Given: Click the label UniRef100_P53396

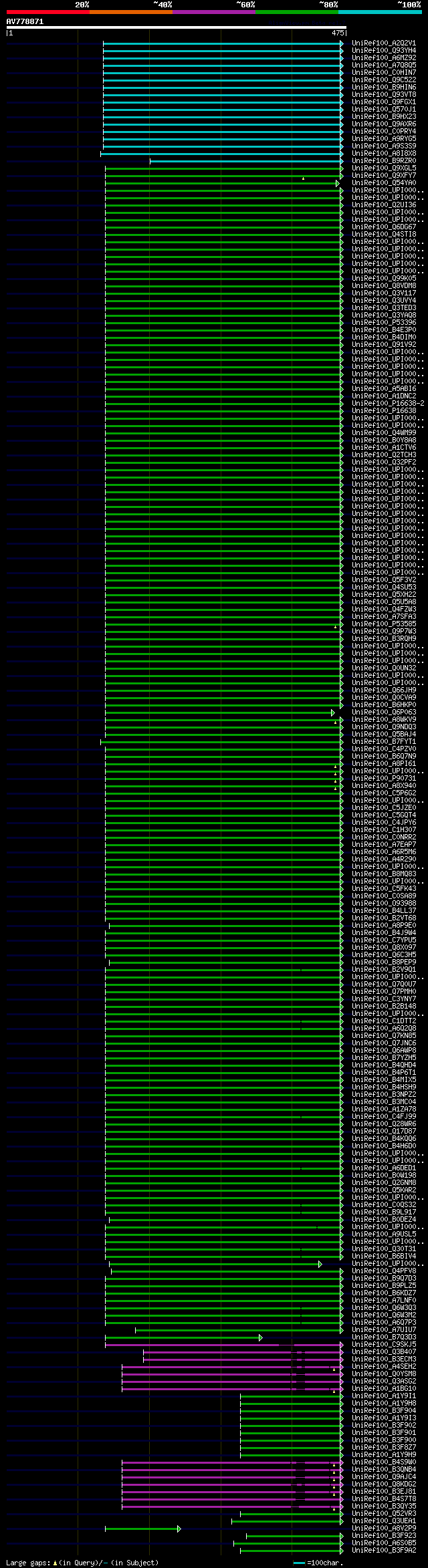Looking at the screenshot, I should click(x=384, y=322).
